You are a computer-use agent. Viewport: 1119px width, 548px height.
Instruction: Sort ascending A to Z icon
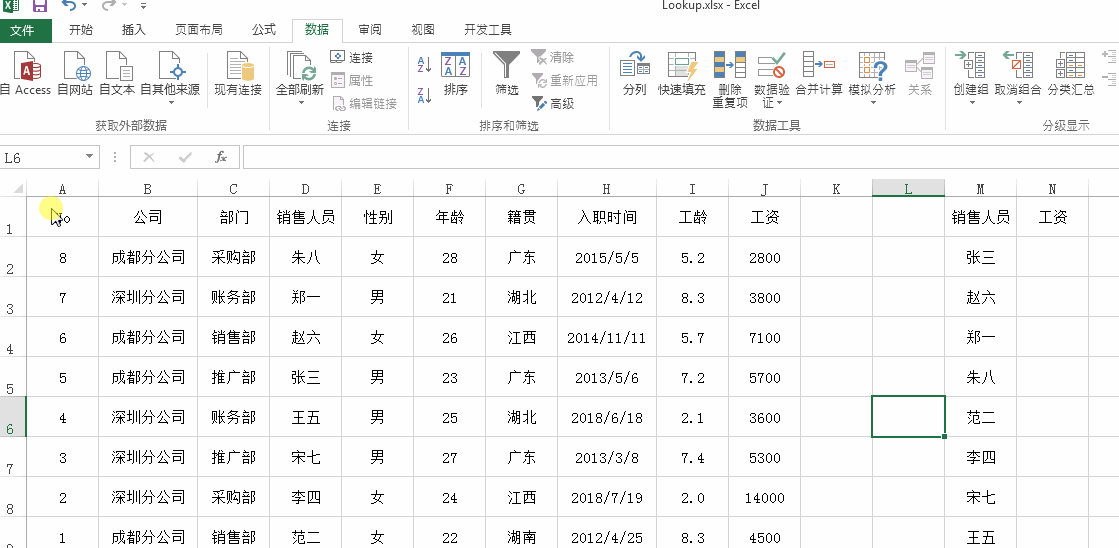pyautogui.click(x=424, y=65)
